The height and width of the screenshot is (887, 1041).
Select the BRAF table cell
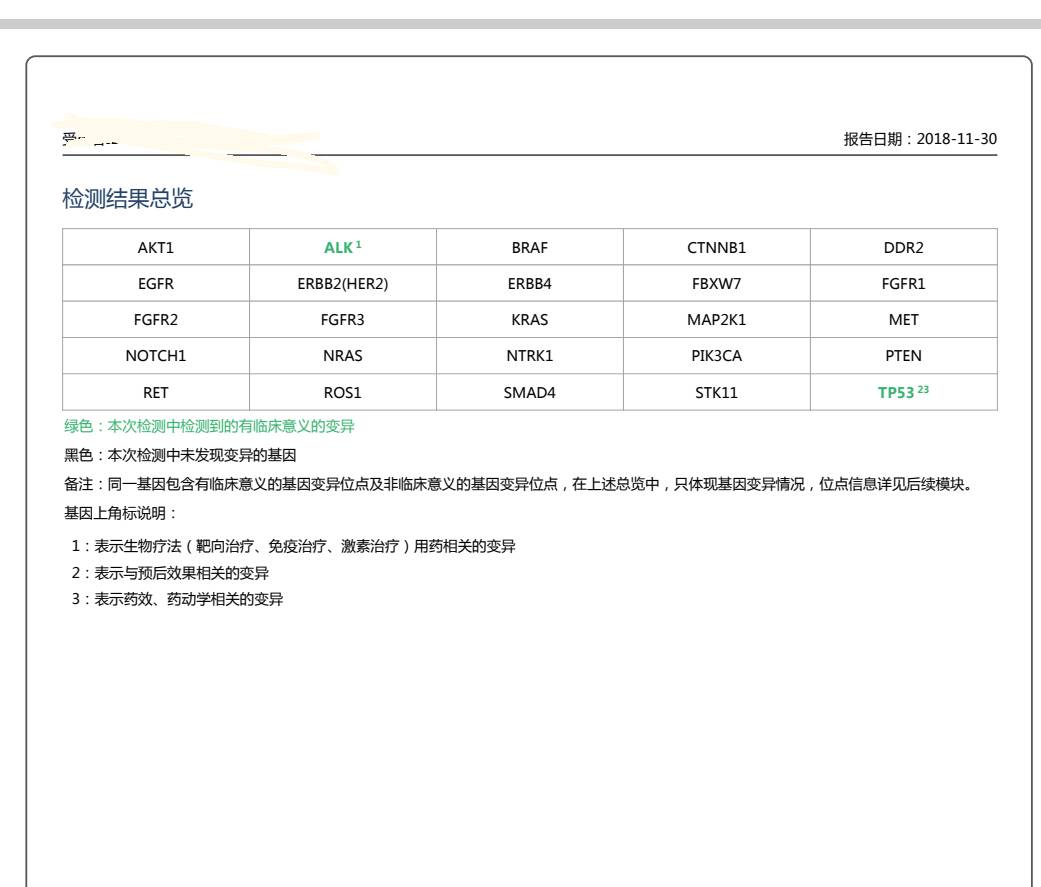tap(529, 248)
